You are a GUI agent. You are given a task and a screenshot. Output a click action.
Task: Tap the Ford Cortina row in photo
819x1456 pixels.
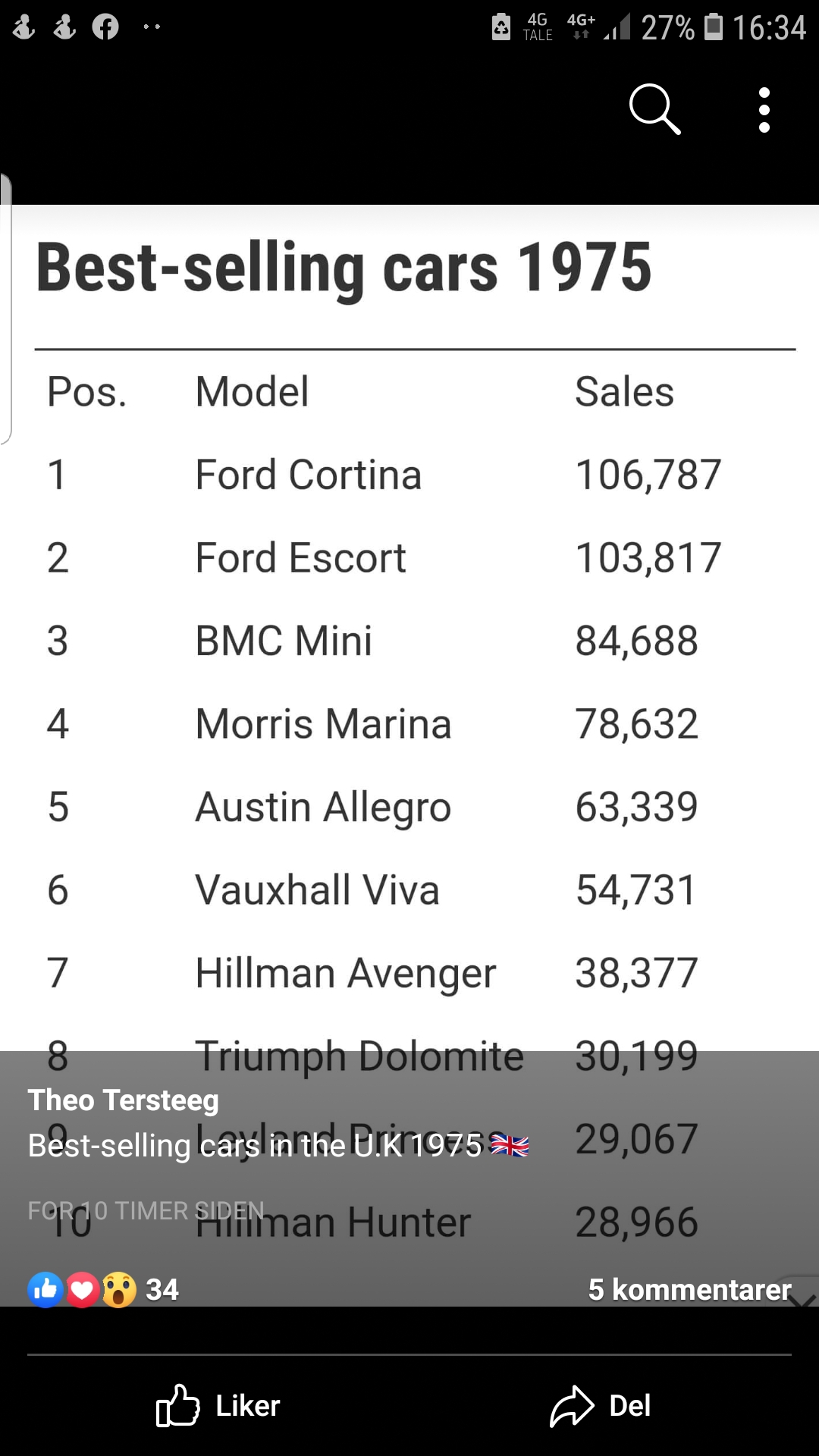pyautogui.click(x=383, y=475)
